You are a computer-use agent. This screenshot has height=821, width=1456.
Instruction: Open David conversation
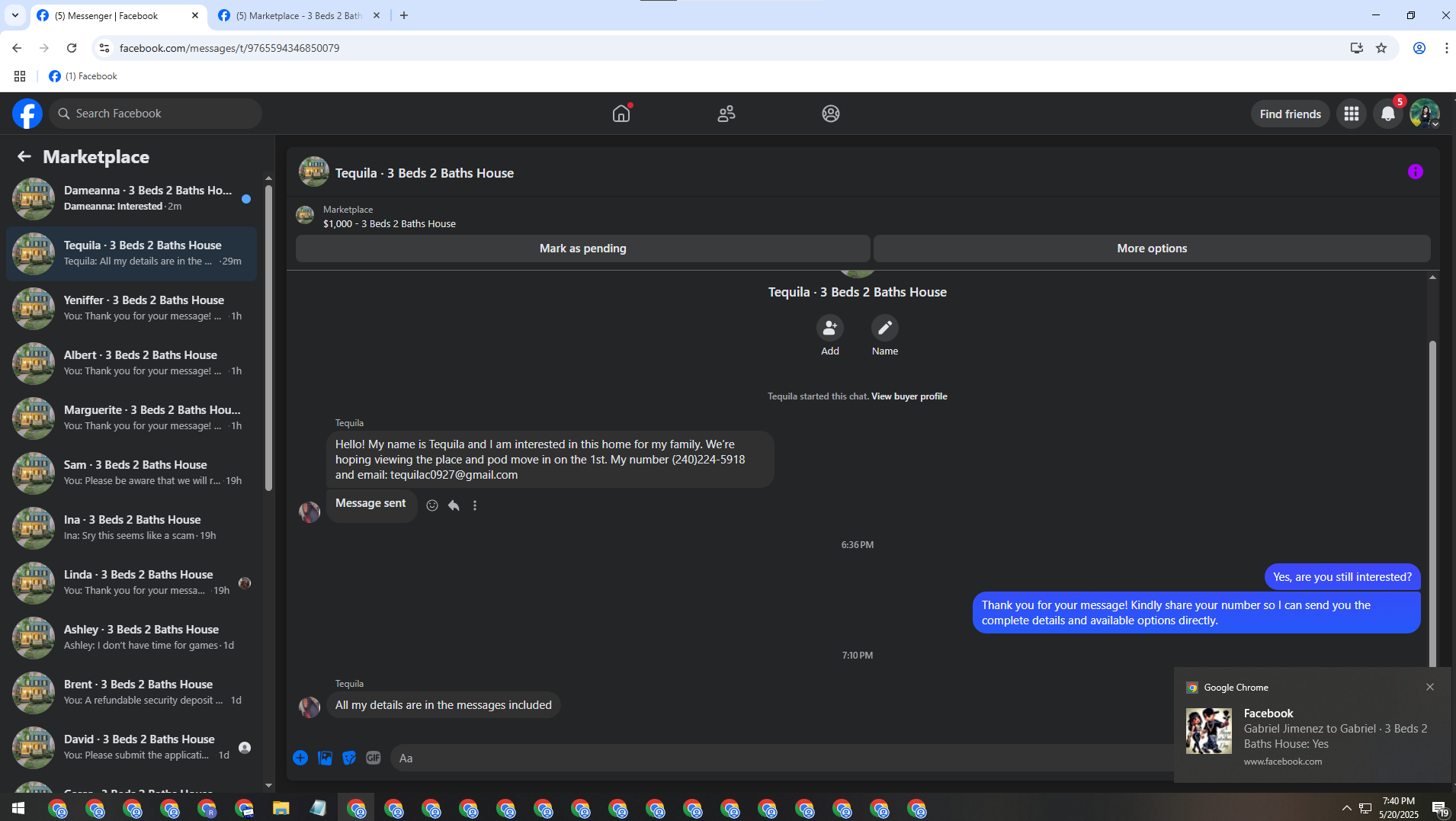131,747
